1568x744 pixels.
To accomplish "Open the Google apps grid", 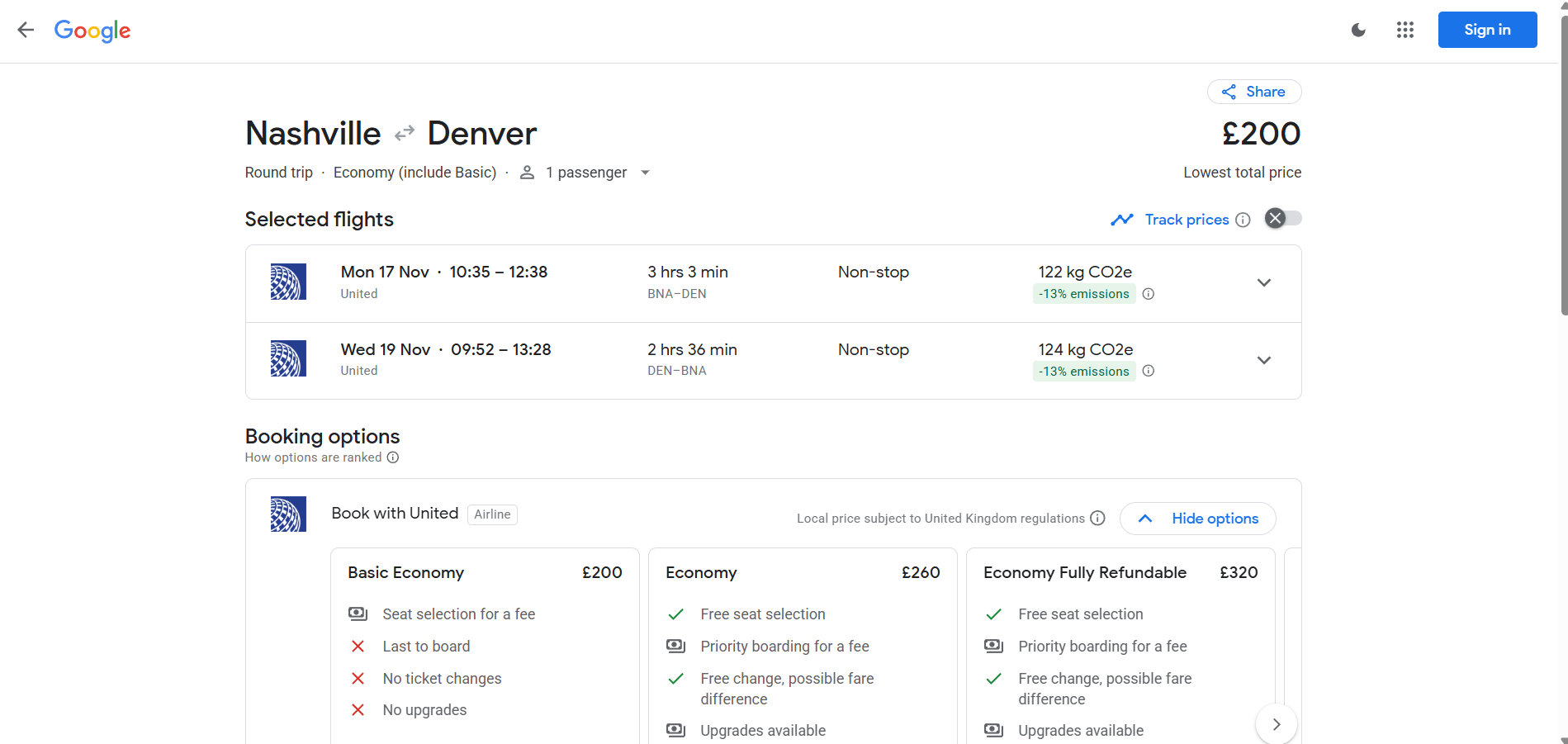I will [1405, 31].
